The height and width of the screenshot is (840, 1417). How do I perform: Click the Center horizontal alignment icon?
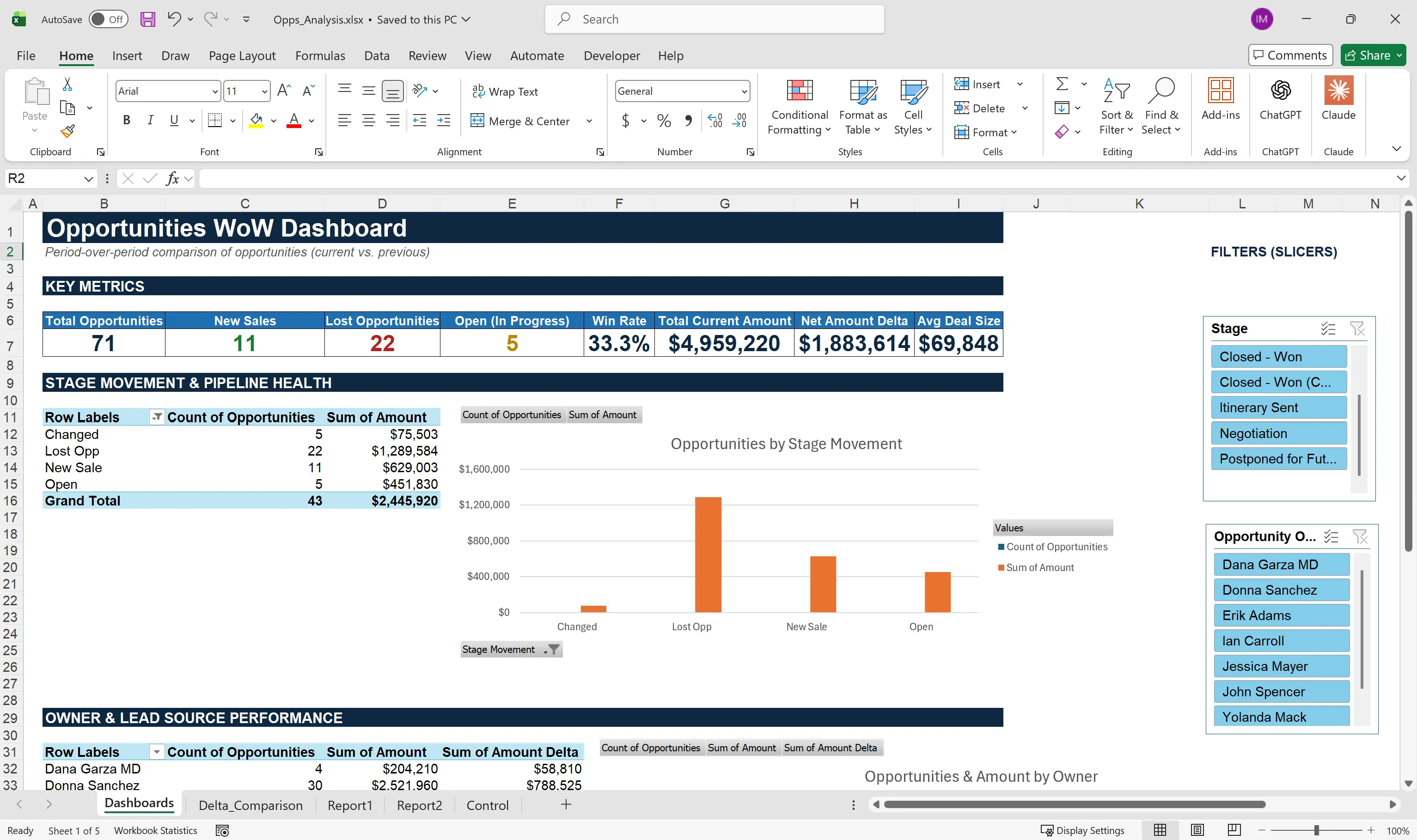click(x=368, y=121)
